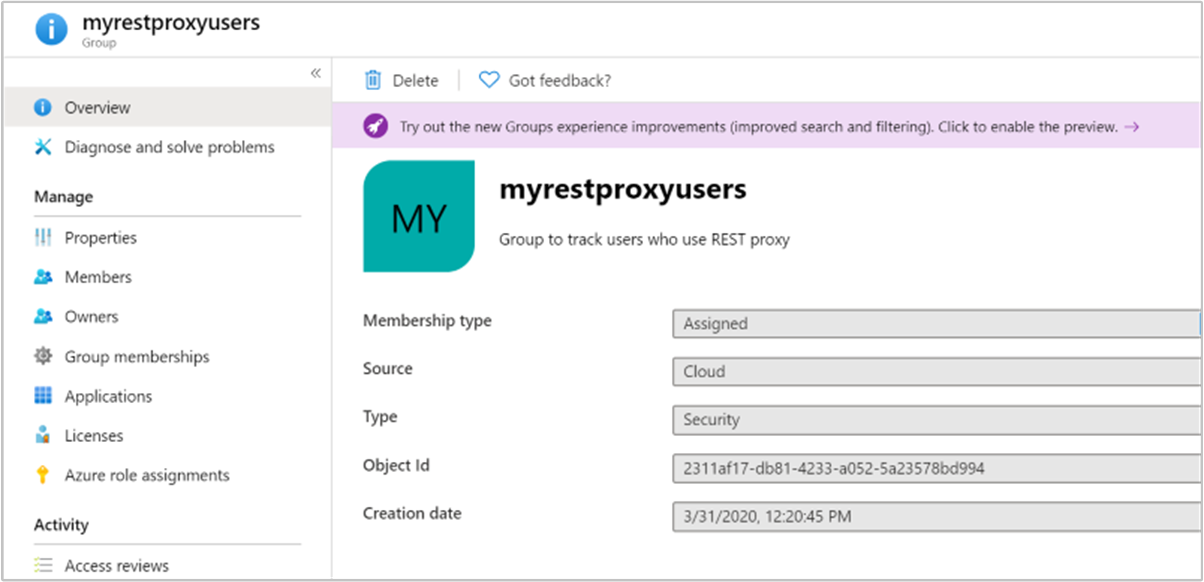
Task: Click the feedback heart icon
Action: [x=489, y=80]
